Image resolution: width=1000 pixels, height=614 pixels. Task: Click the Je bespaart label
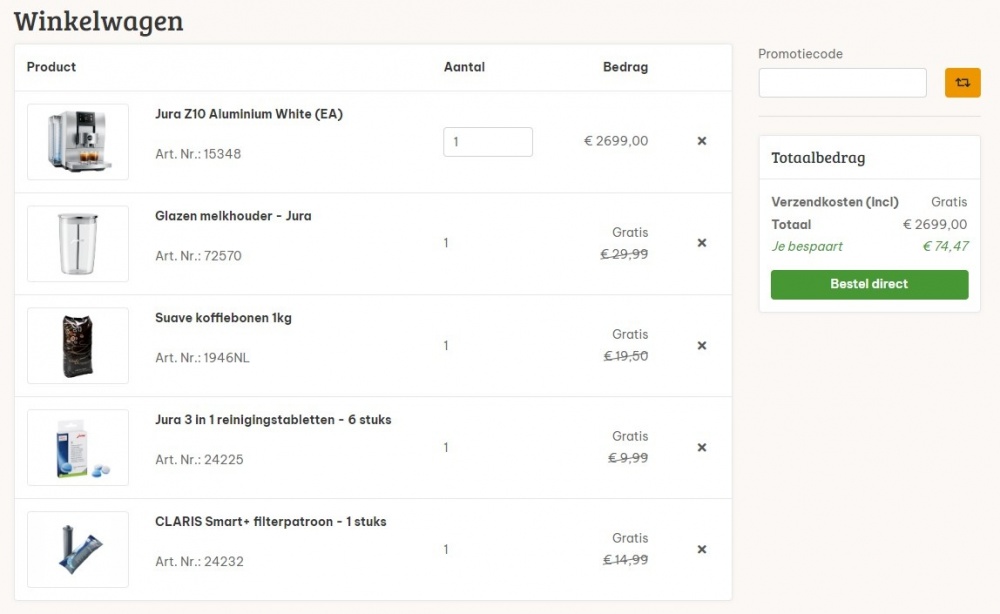click(807, 246)
